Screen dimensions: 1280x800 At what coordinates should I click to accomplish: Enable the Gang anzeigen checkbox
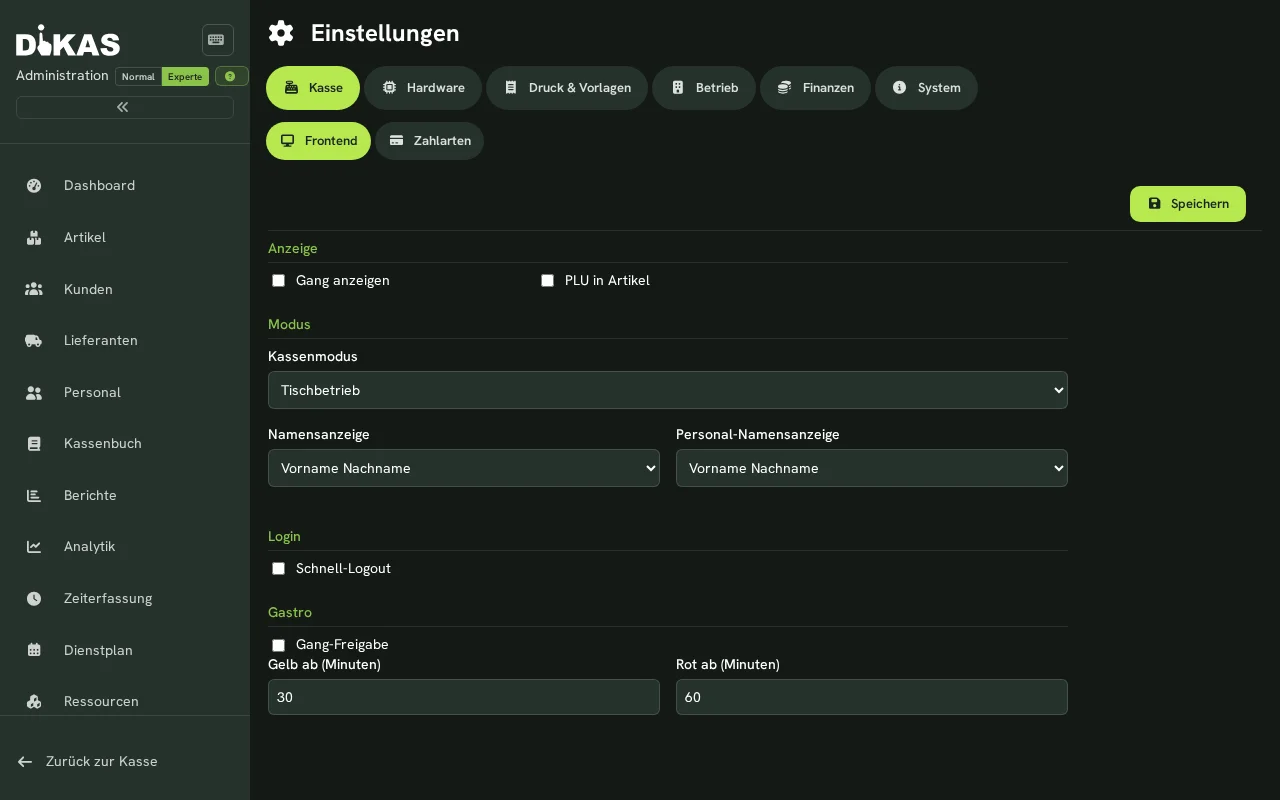click(279, 281)
